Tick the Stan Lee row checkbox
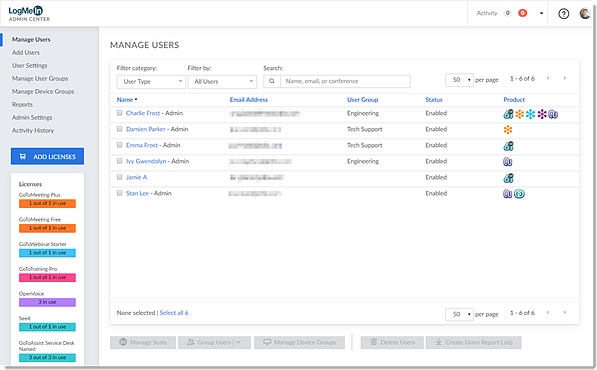This screenshot has width=597, height=370. [120, 193]
